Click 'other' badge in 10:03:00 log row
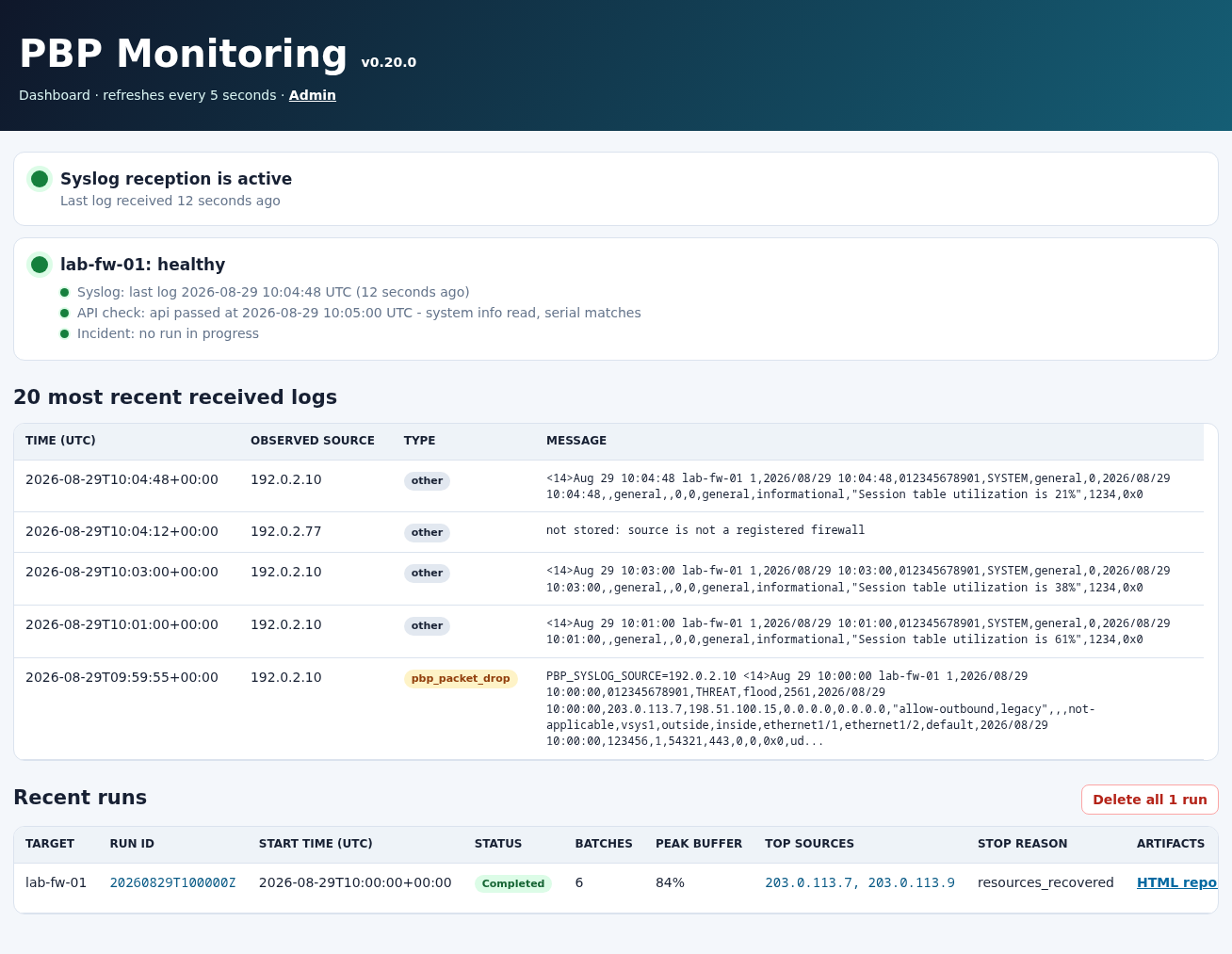 [427, 573]
